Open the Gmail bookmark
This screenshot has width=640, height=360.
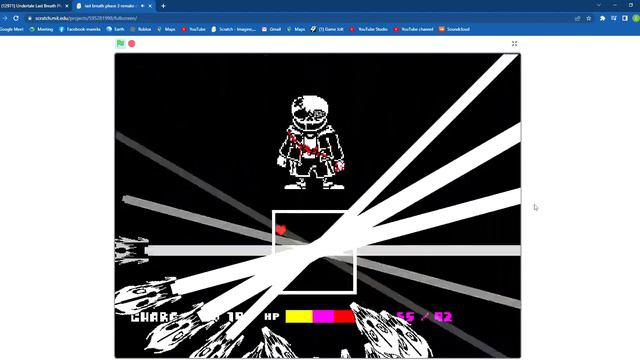click(271, 29)
